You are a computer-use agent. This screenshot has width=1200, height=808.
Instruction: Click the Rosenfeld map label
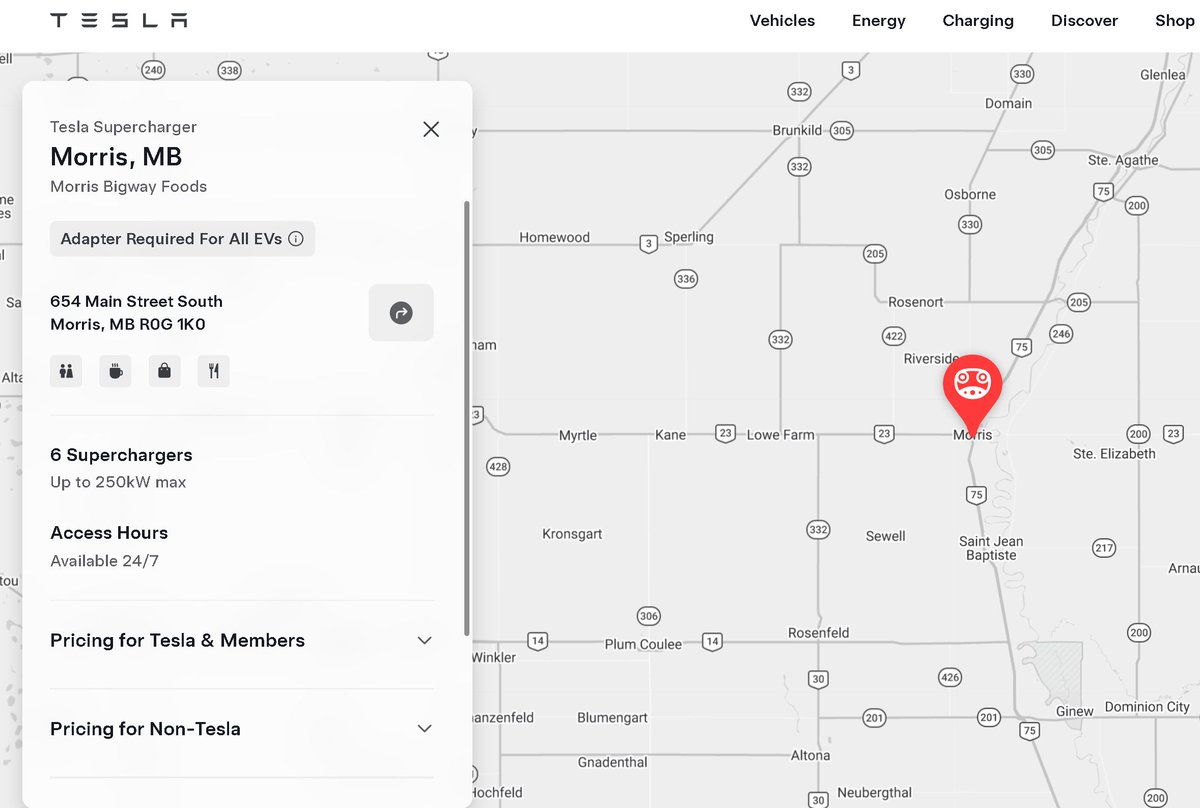[818, 633]
